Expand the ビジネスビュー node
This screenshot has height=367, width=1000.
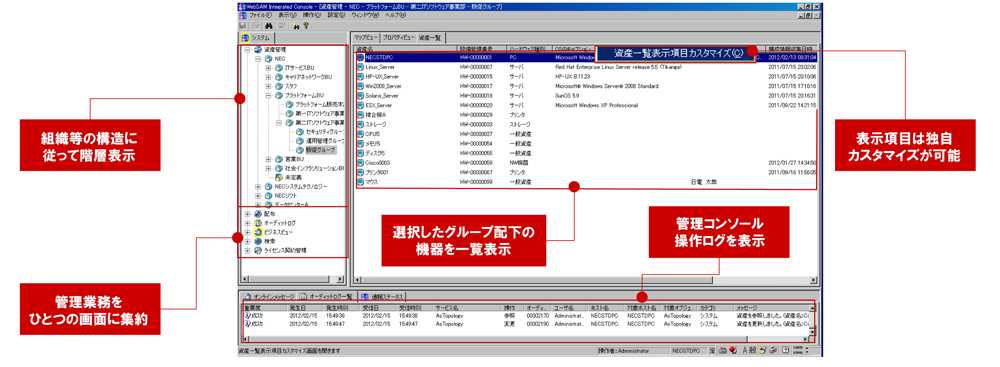coord(247,232)
